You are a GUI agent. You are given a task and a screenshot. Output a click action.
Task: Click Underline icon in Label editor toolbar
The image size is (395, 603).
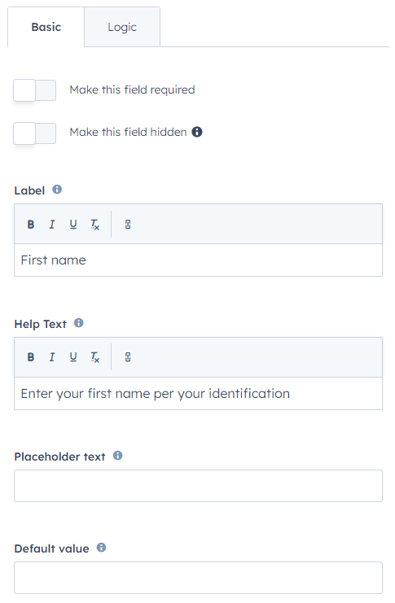[73, 225]
